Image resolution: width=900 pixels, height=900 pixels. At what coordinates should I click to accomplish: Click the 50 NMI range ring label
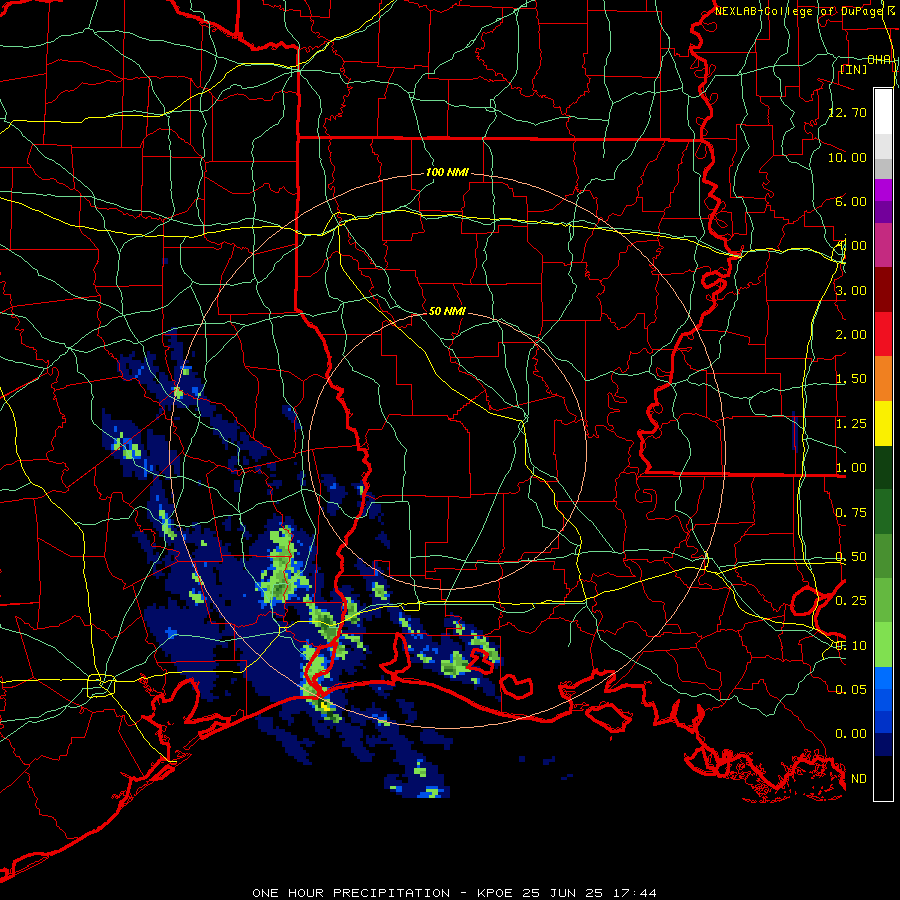[x=447, y=311]
